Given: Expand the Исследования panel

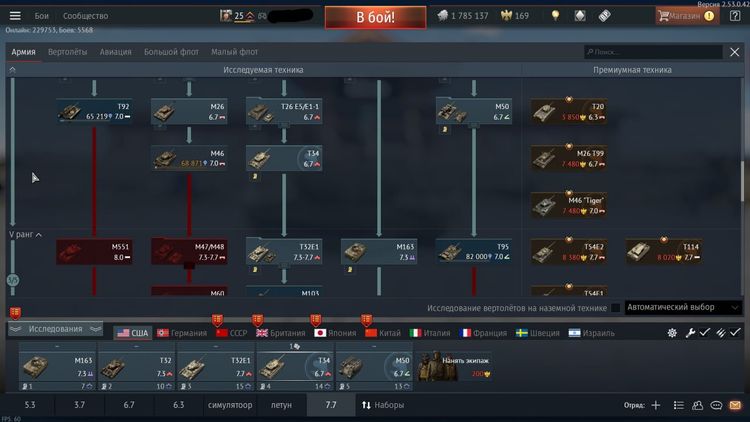Looking at the screenshot, I should 55,328.
